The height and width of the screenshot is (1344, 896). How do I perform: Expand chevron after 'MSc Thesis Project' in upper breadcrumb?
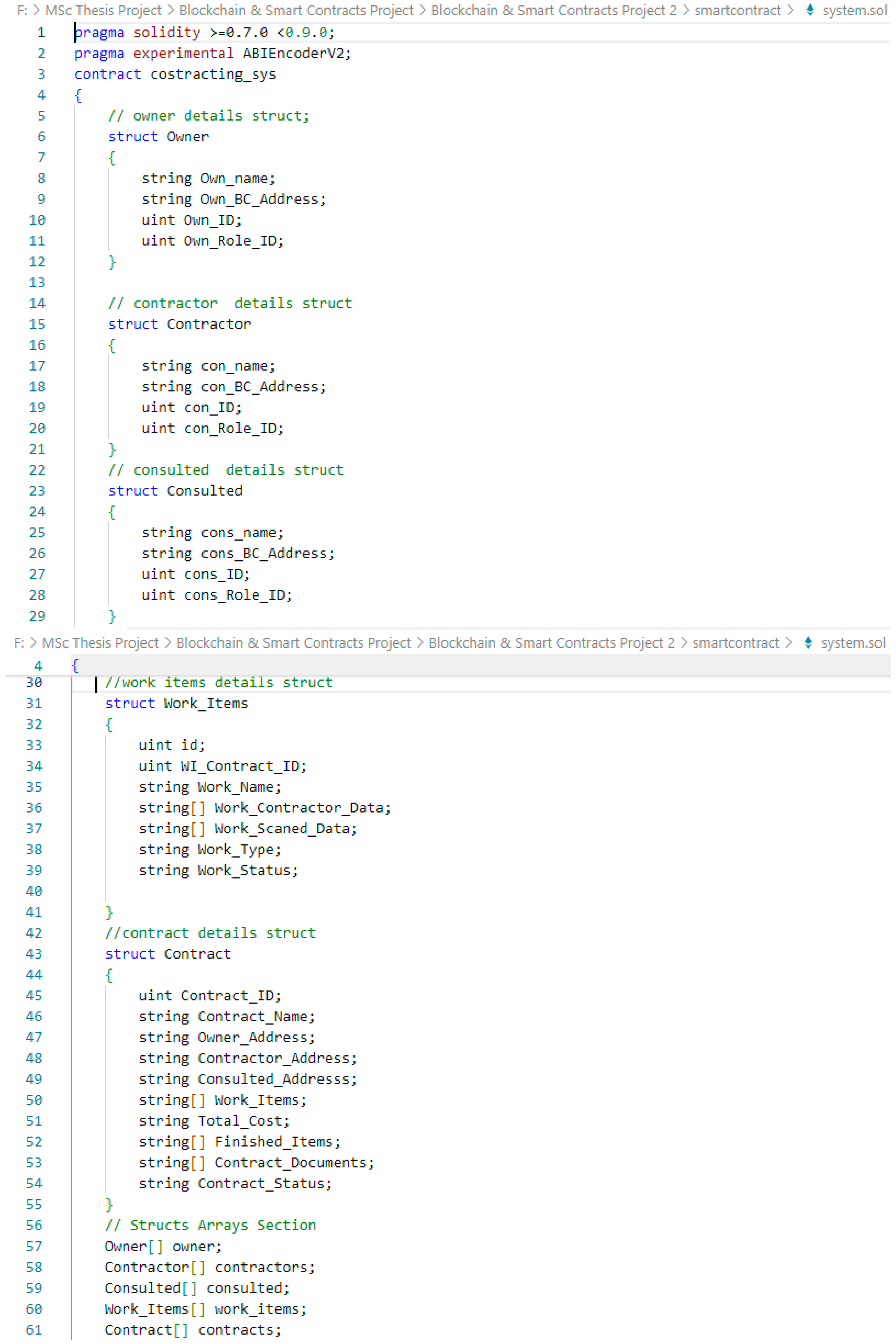pyautogui.click(x=170, y=10)
